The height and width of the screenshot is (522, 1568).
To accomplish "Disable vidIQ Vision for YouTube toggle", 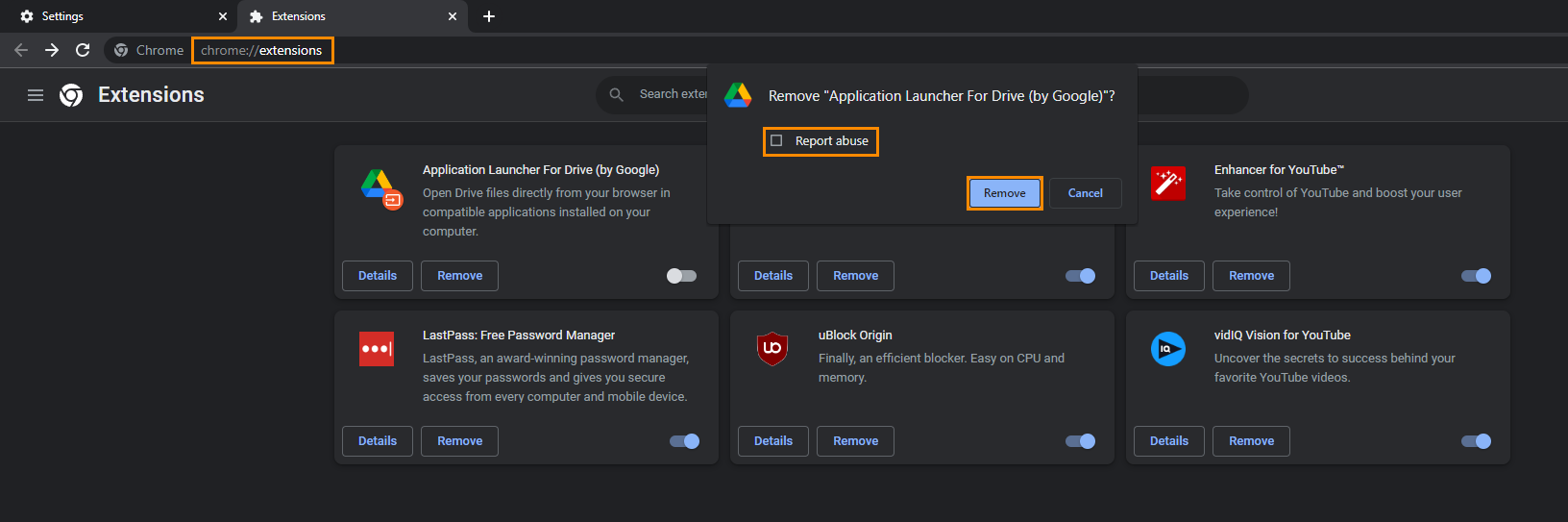I will (x=1476, y=441).
